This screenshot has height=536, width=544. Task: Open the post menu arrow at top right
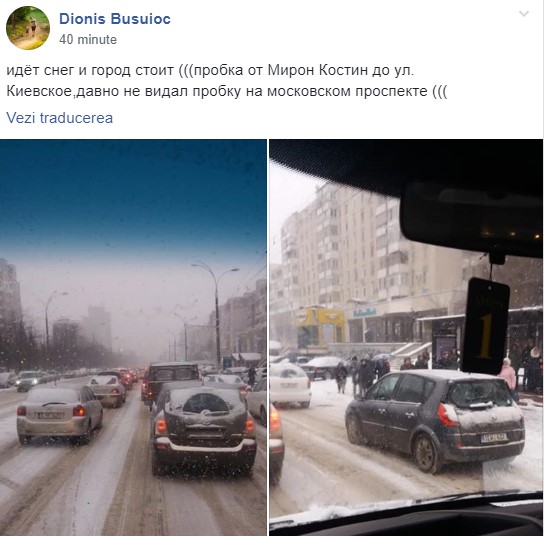tap(524, 14)
